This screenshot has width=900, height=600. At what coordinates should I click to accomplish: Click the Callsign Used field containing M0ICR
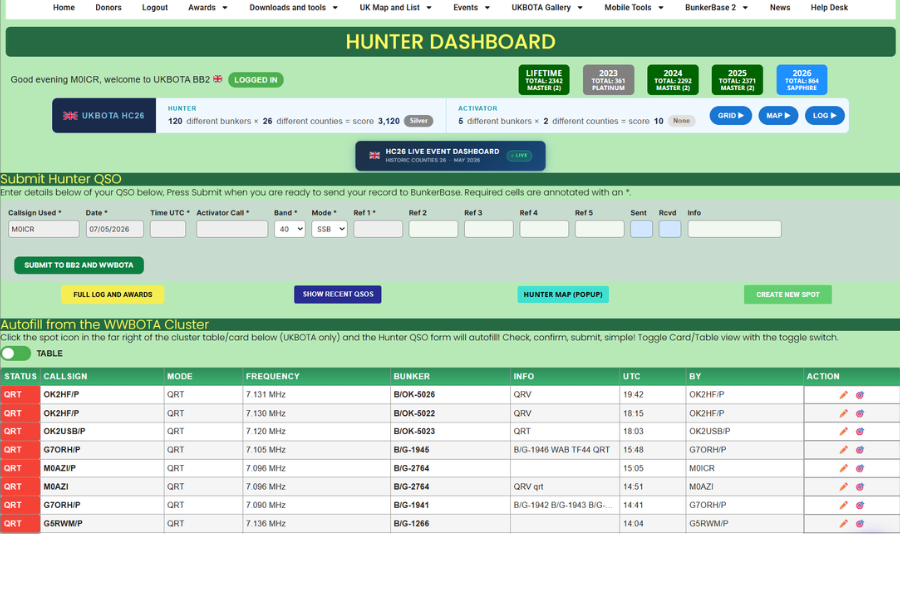44,229
